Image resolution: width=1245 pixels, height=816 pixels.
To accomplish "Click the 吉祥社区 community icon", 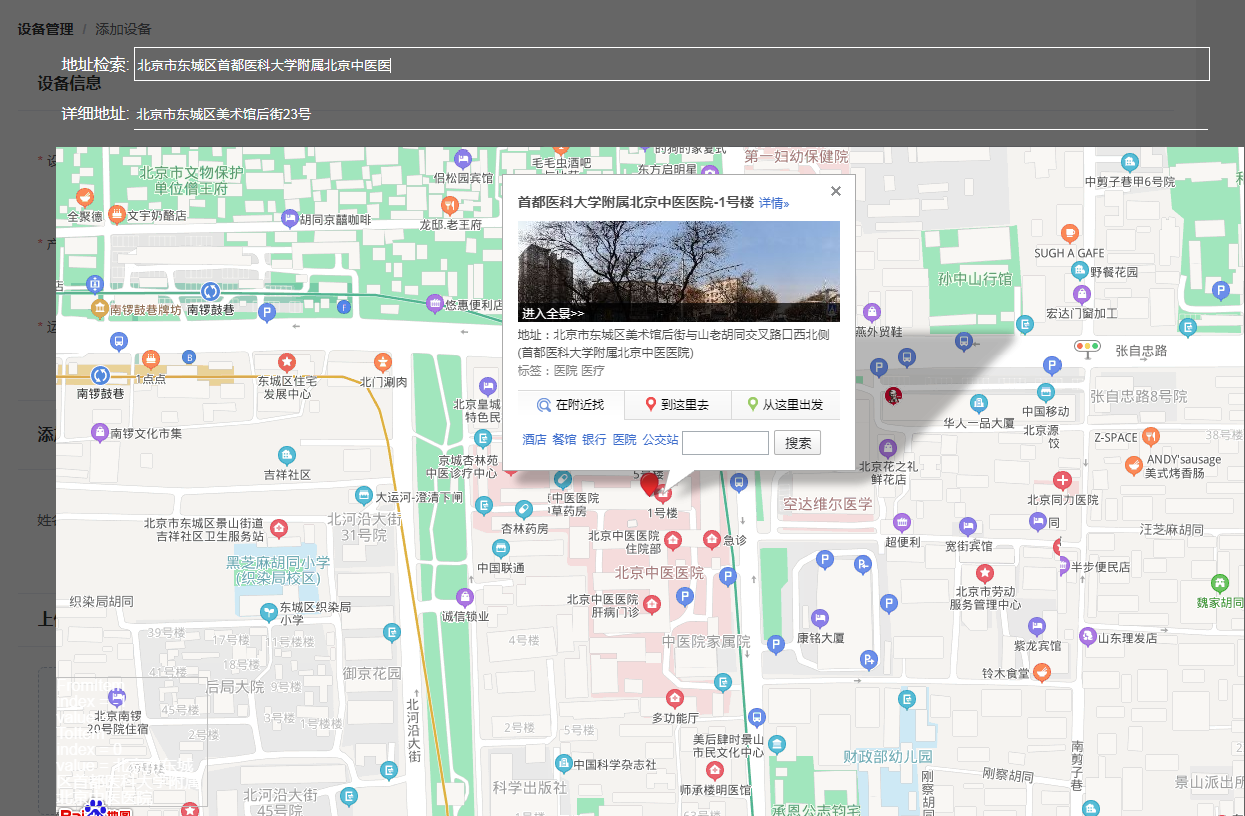I will click(286, 455).
